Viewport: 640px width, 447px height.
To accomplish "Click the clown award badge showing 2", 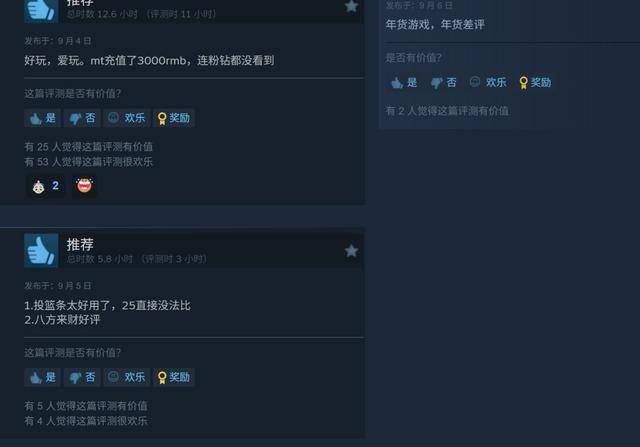I will click(46, 186).
